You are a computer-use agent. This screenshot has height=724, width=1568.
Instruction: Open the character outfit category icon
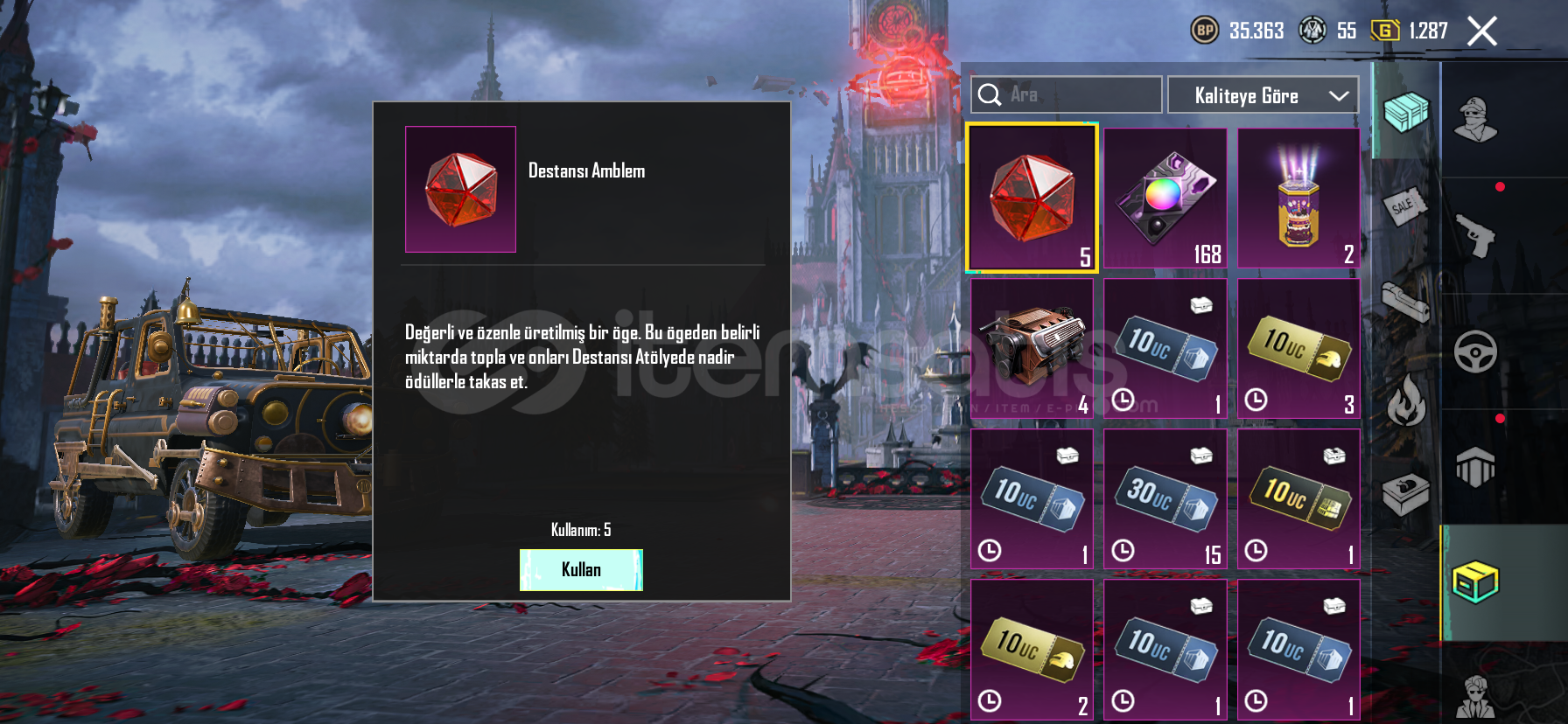[1475, 120]
